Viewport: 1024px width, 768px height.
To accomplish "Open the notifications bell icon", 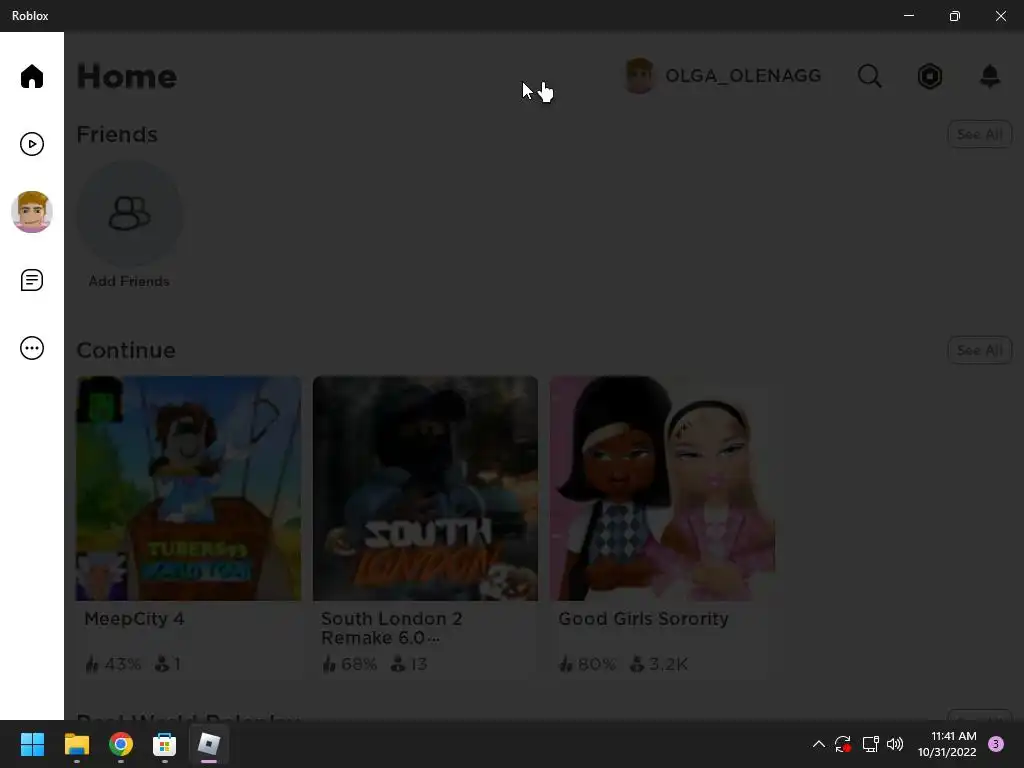I will pyautogui.click(x=990, y=76).
